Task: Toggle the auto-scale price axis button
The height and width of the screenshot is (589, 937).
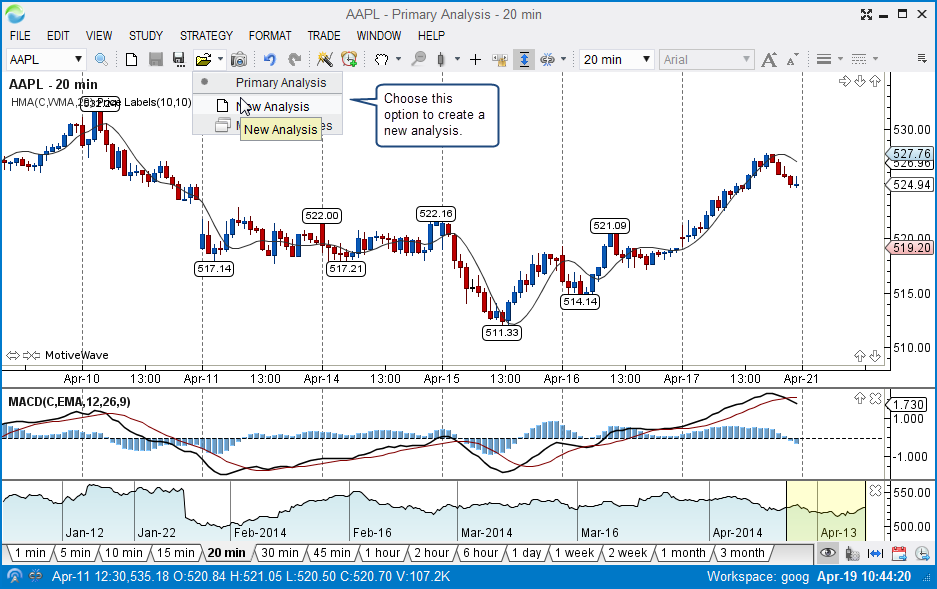Action: (524, 59)
